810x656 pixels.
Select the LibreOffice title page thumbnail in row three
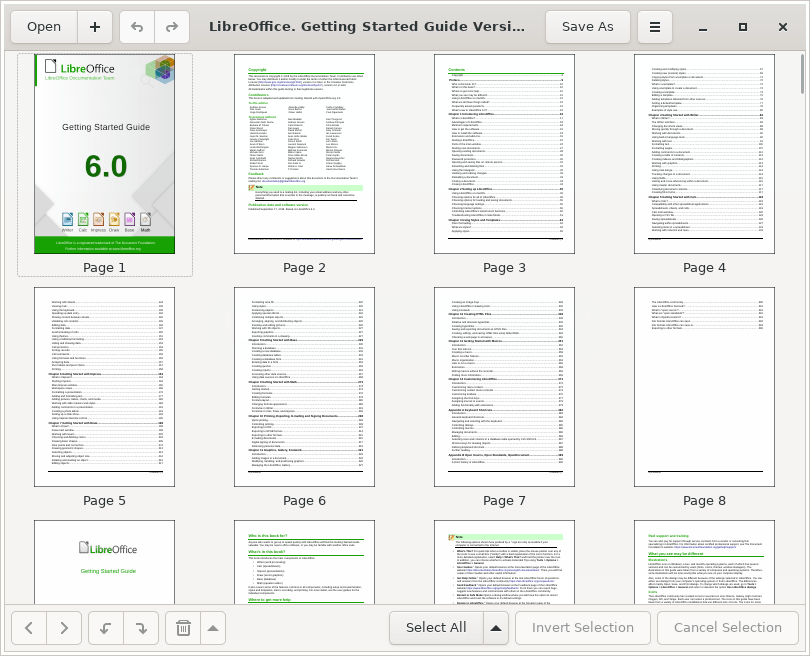104,562
